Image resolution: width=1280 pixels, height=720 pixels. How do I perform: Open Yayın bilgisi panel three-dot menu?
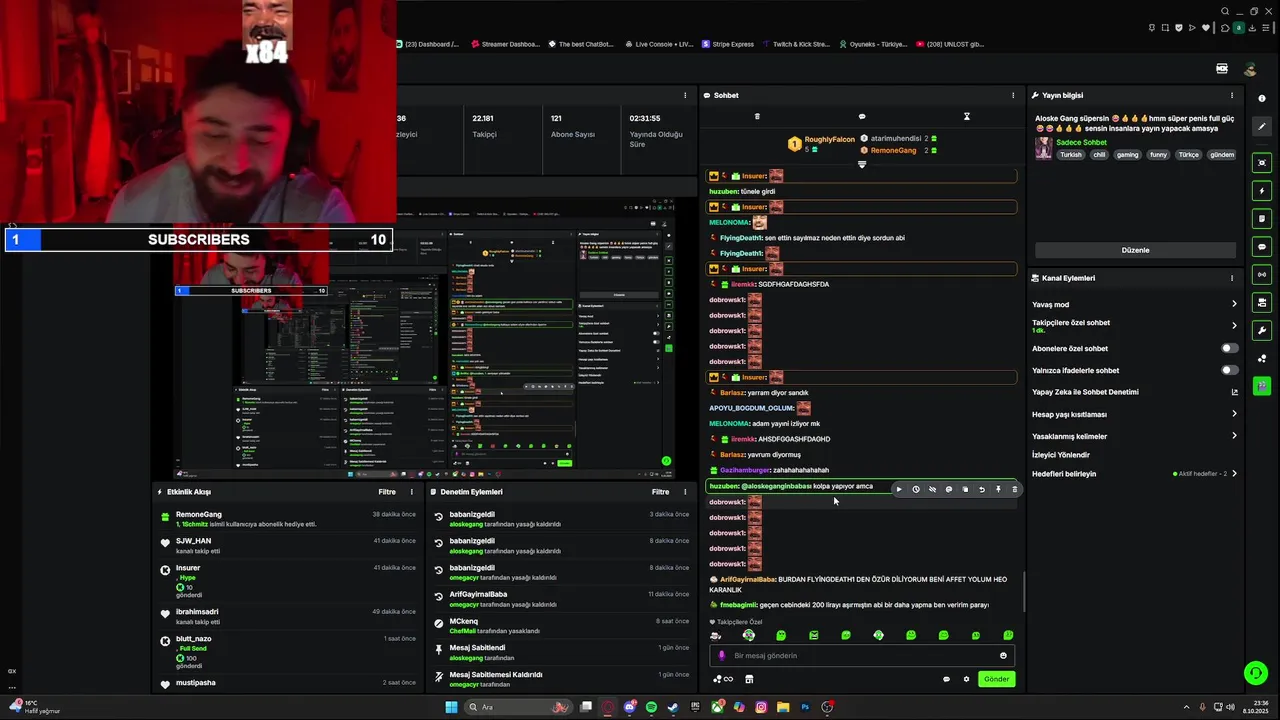(x=1232, y=95)
